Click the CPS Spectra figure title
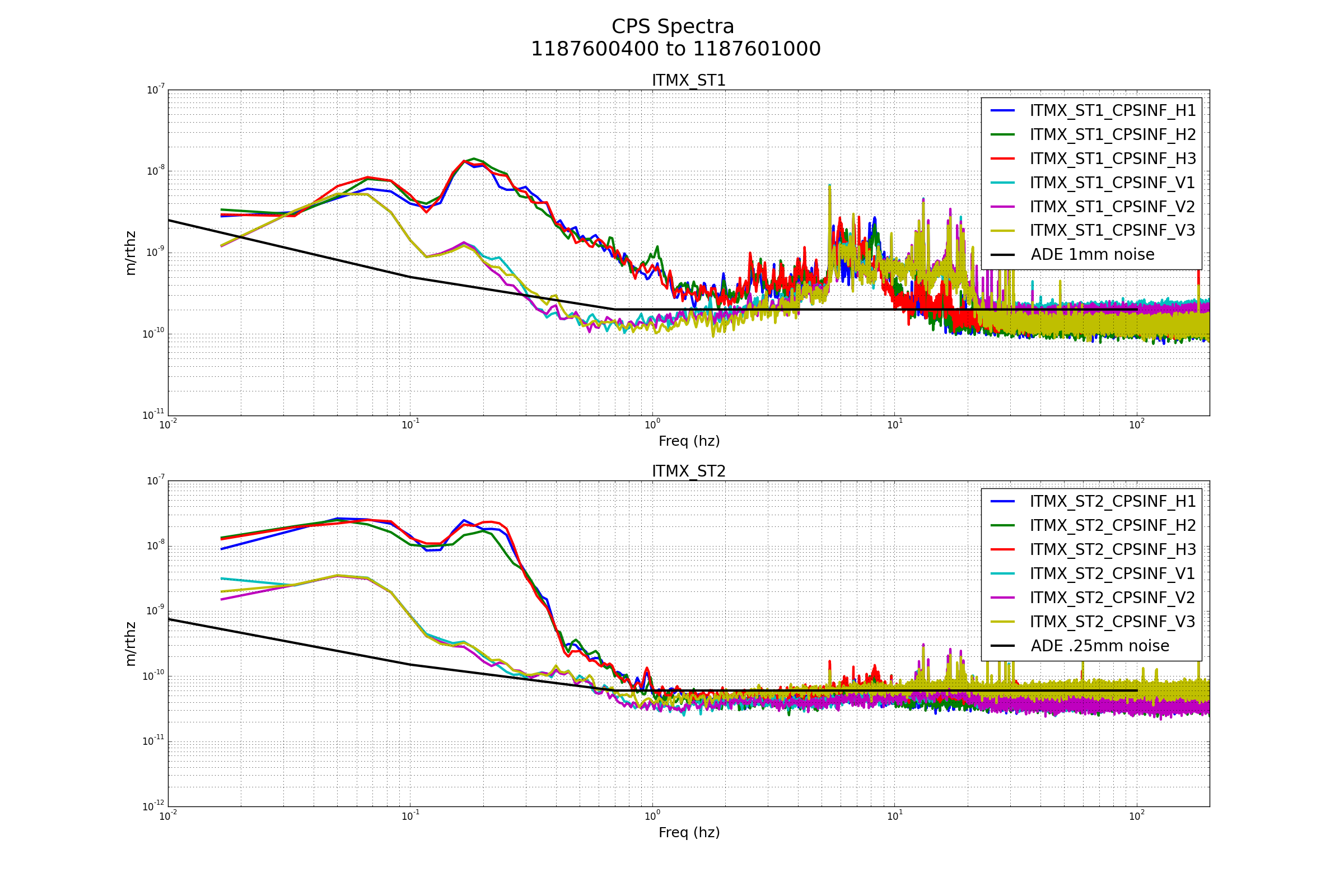Viewport: 1344px width, 896px height. click(673, 27)
